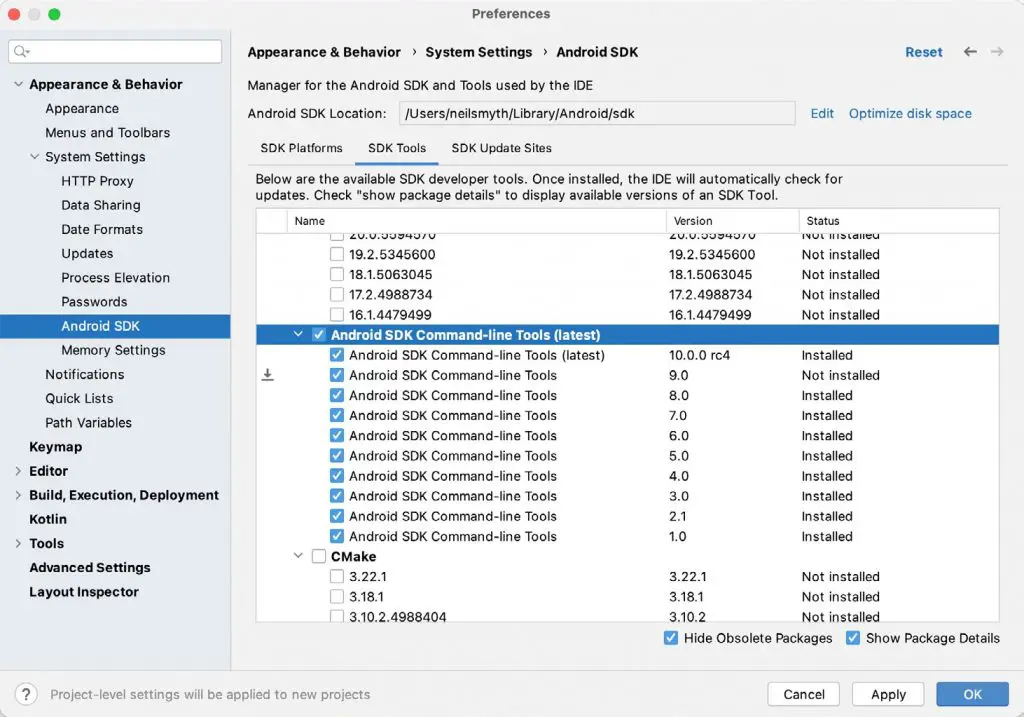Expand the CMake tree node
1024x717 pixels.
[297, 556]
